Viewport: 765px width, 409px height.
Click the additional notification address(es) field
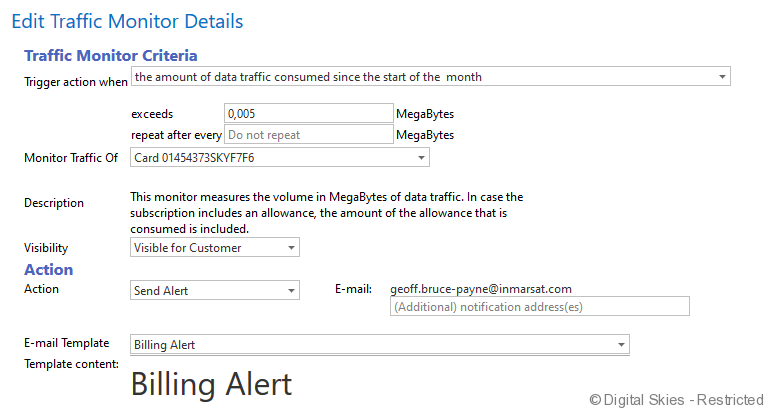(539, 306)
